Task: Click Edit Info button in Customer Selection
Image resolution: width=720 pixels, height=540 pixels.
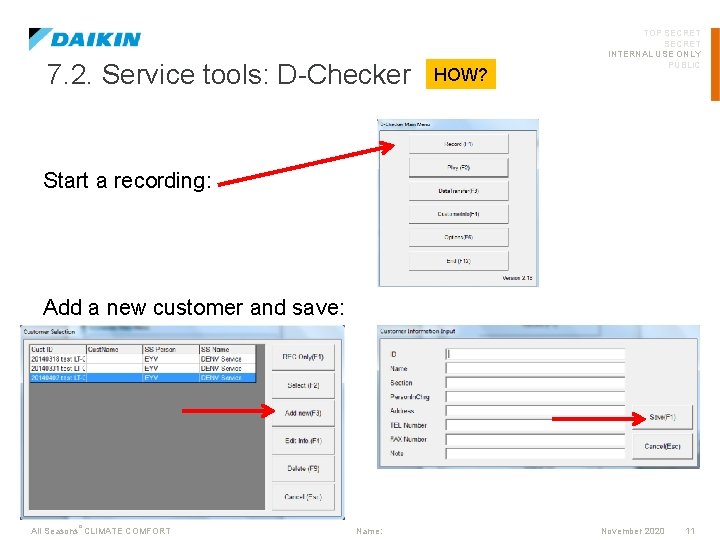Action: coord(303,441)
